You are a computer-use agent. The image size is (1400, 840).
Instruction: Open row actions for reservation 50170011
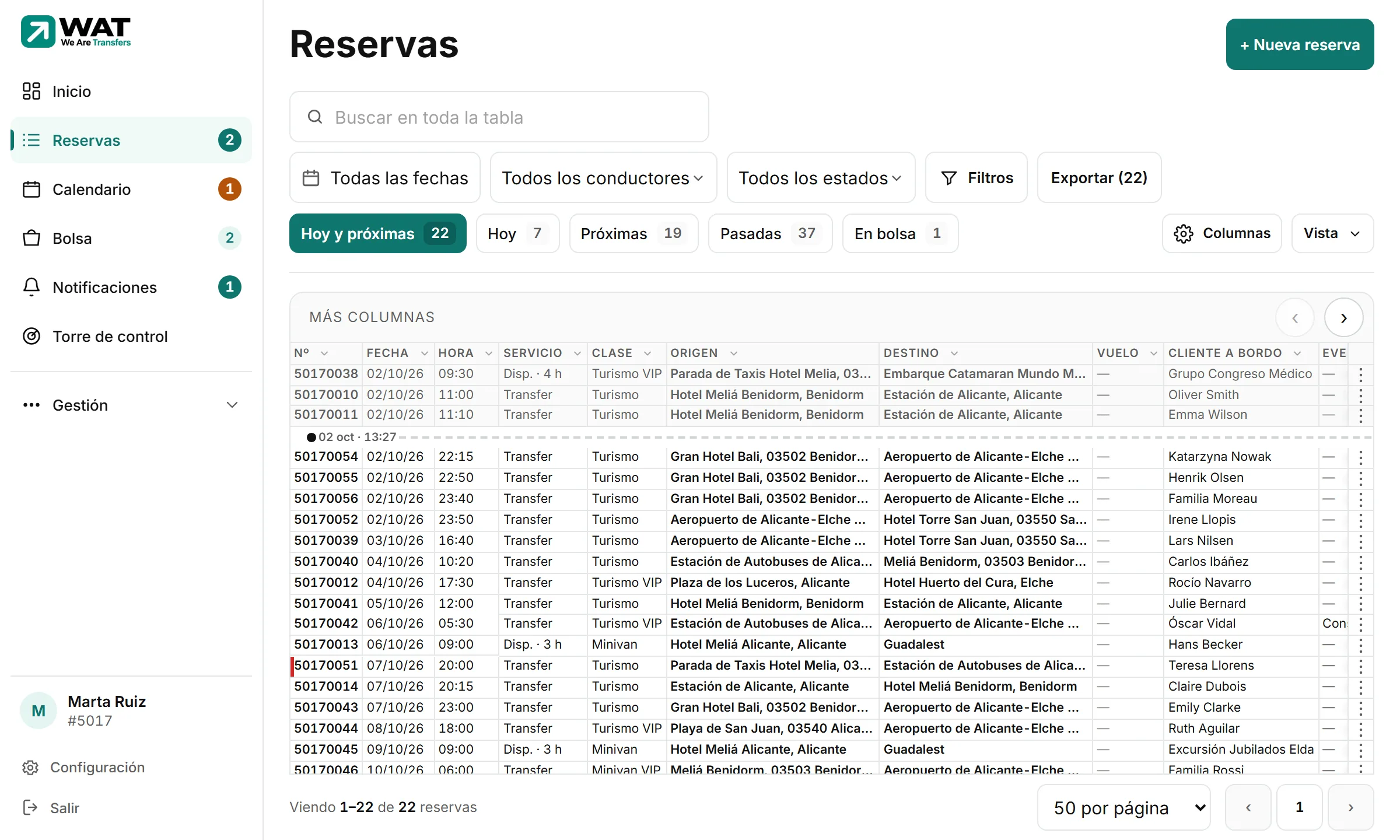(1361, 415)
